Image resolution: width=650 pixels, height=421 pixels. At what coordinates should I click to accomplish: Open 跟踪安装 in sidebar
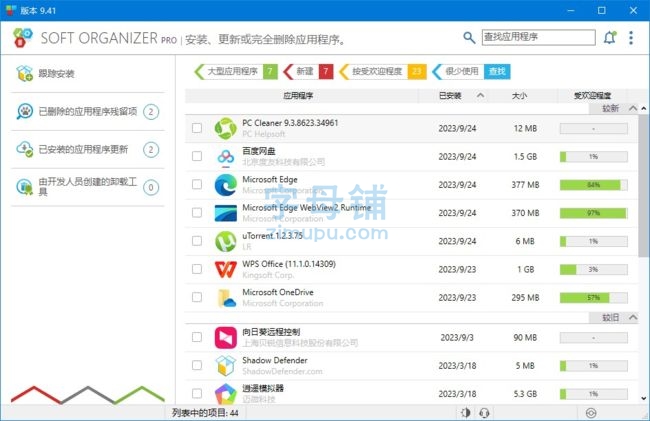pyautogui.click(x=87, y=73)
